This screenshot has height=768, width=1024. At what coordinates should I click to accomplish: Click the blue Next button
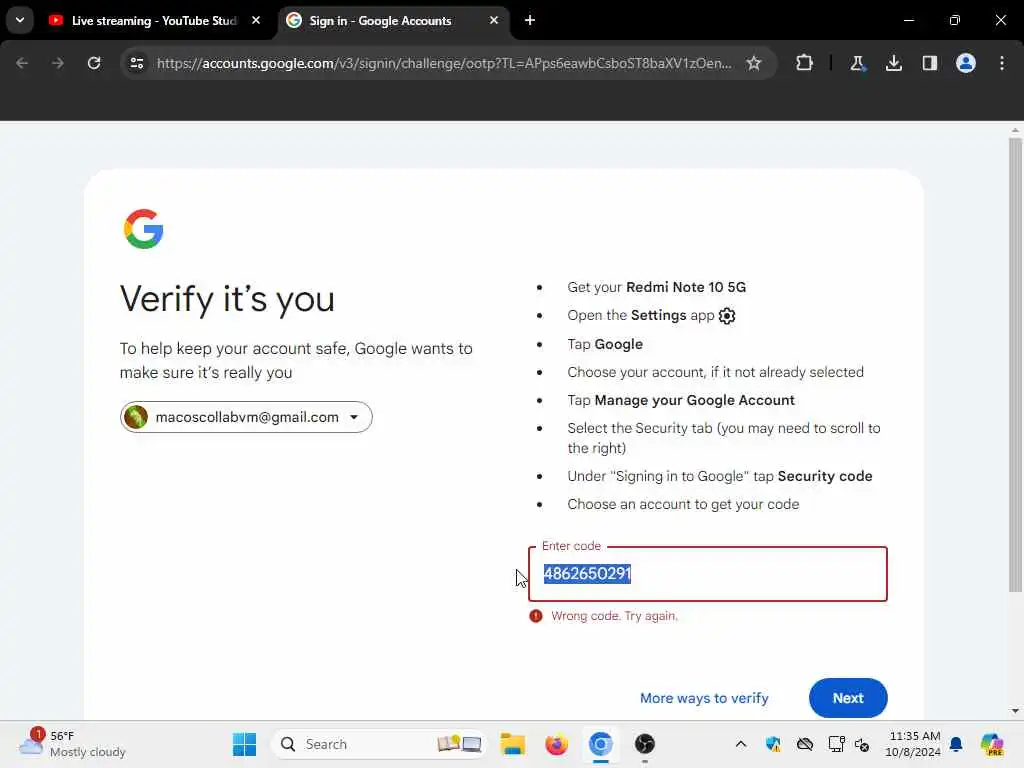848,698
